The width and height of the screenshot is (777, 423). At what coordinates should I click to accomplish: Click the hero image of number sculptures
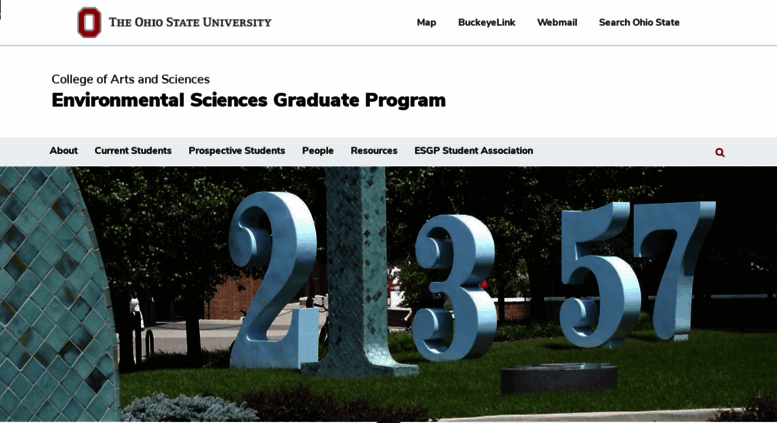pos(388,294)
